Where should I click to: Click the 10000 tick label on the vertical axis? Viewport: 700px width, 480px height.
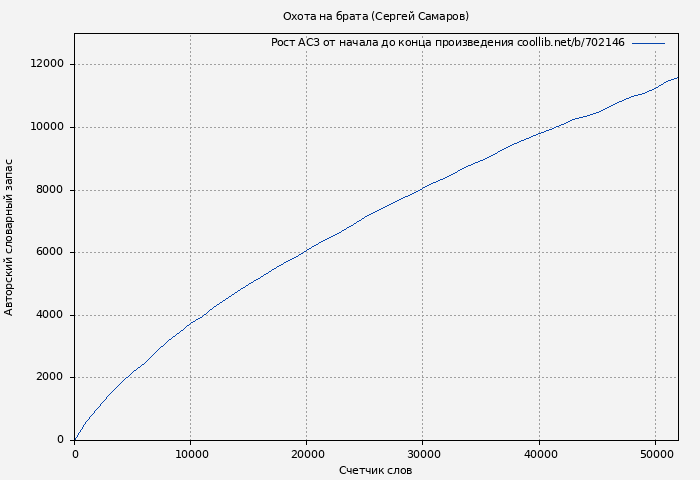47,127
